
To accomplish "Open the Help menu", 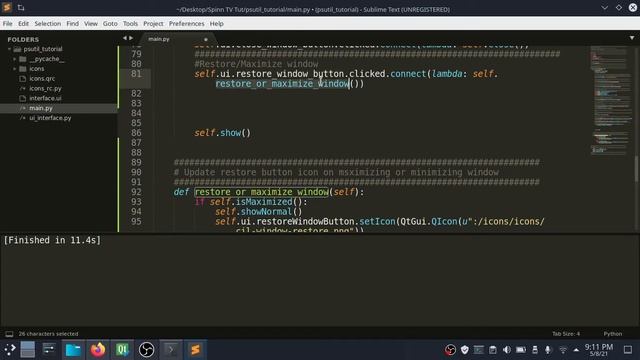I will coord(216,24).
